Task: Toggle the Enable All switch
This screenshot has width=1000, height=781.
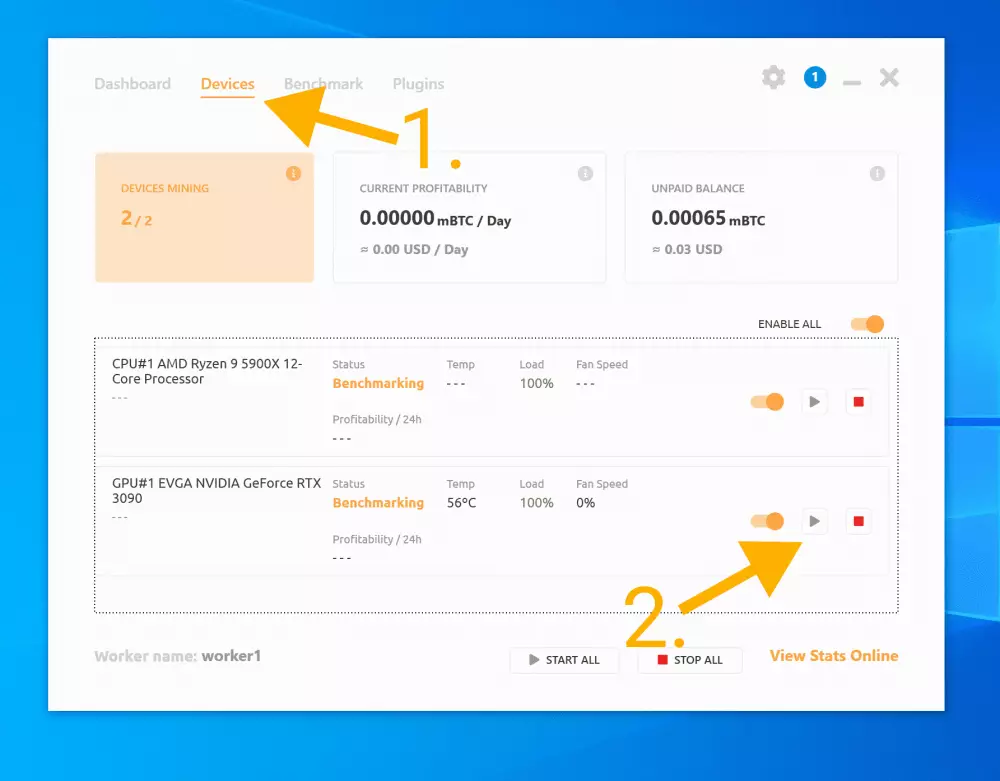Action: pyautogui.click(x=867, y=324)
